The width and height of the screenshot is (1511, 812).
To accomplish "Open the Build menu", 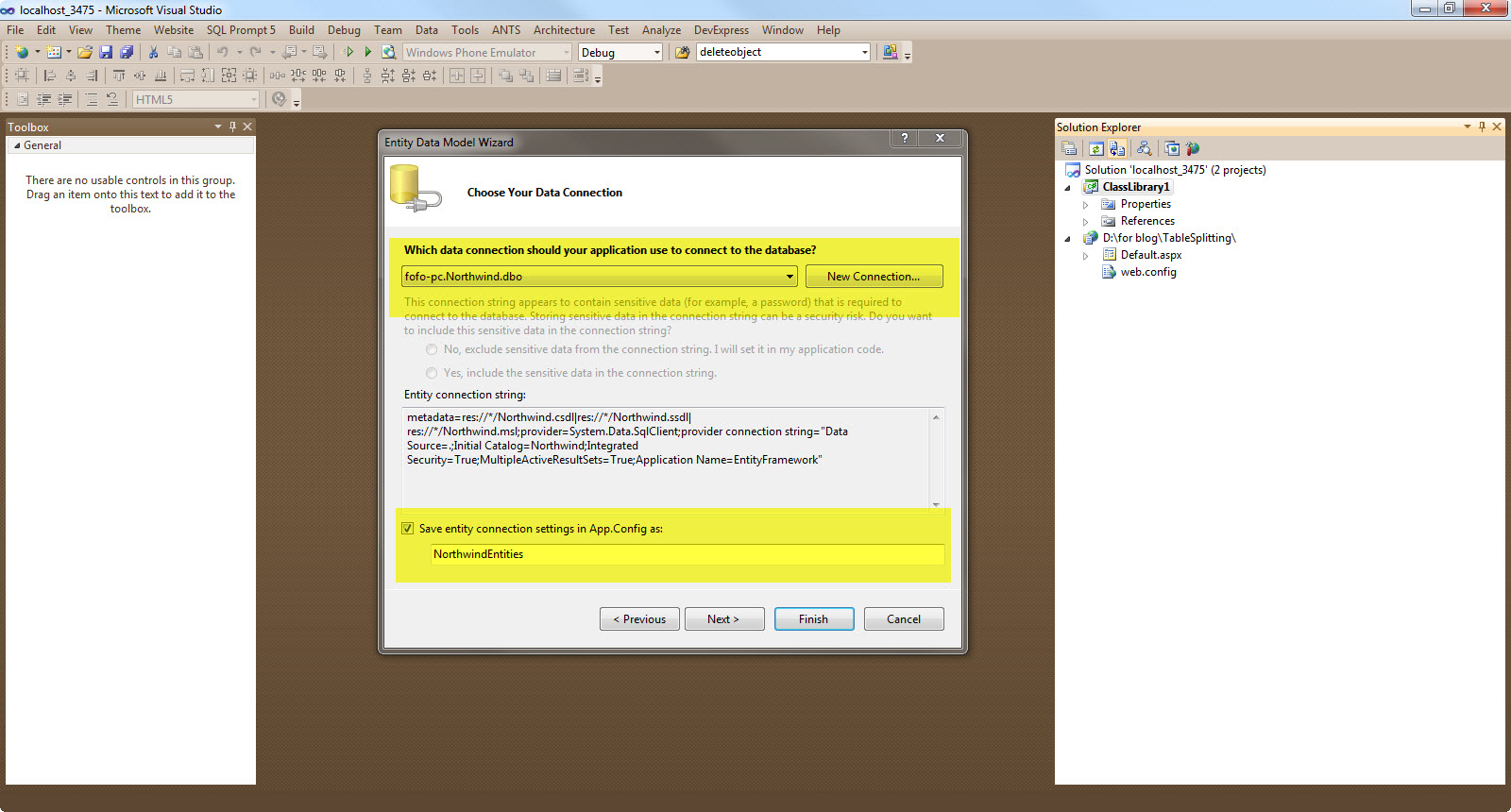I will (x=301, y=30).
